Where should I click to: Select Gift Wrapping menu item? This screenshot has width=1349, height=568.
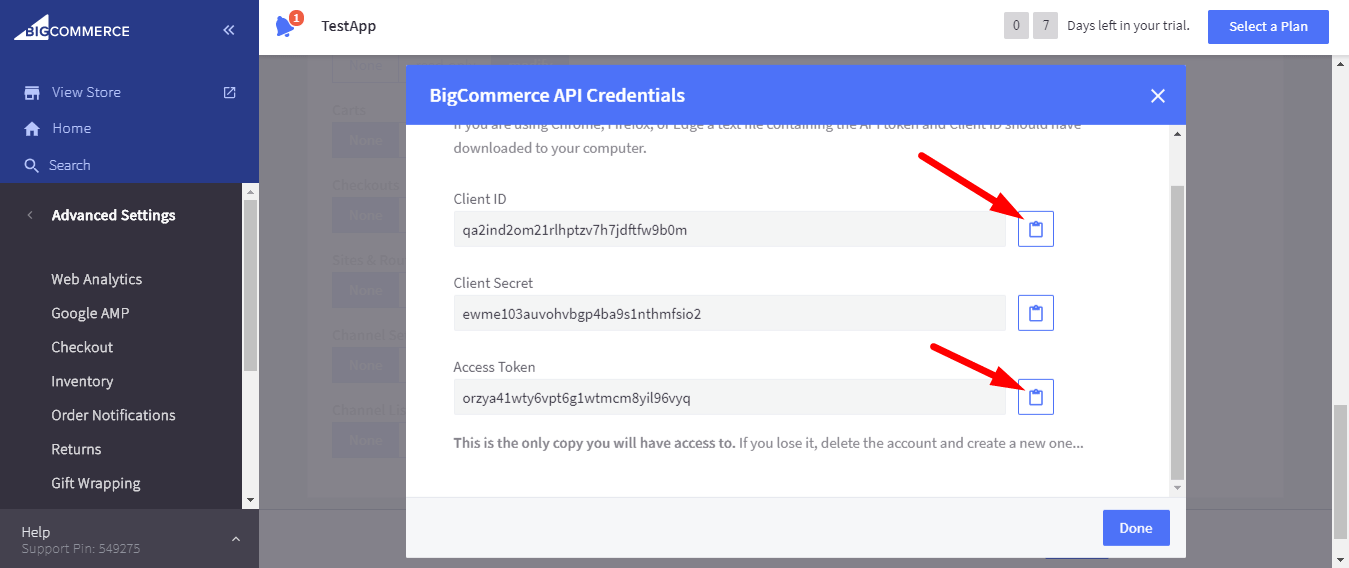(x=96, y=483)
